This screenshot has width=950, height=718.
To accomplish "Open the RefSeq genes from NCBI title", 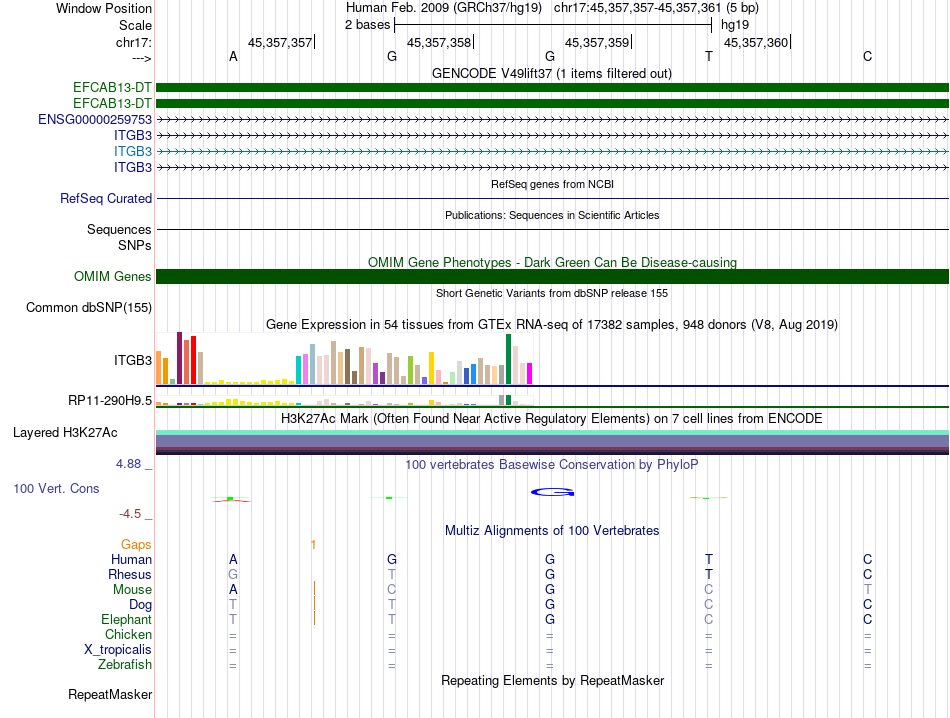I will click(x=552, y=184).
